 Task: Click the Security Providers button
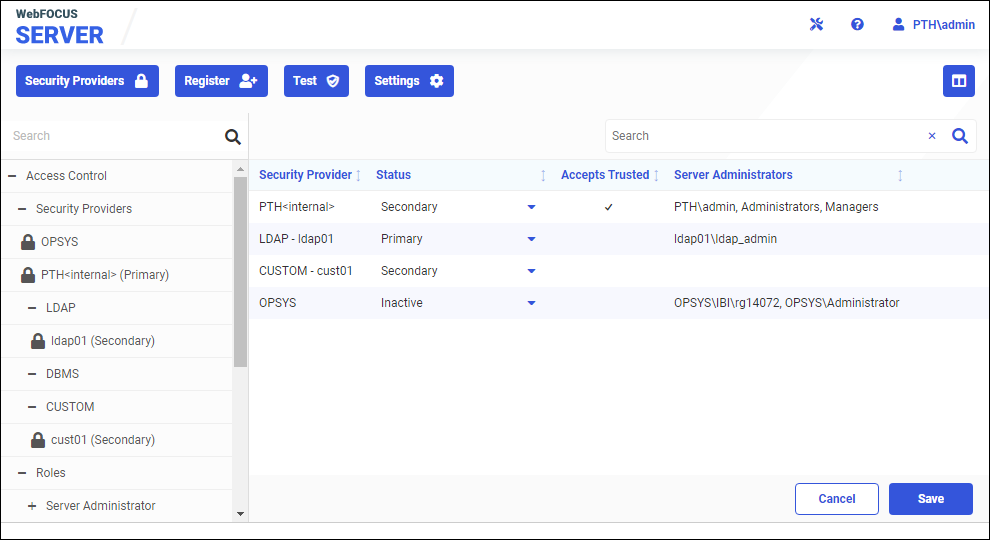pyautogui.click(x=87, y=81)
